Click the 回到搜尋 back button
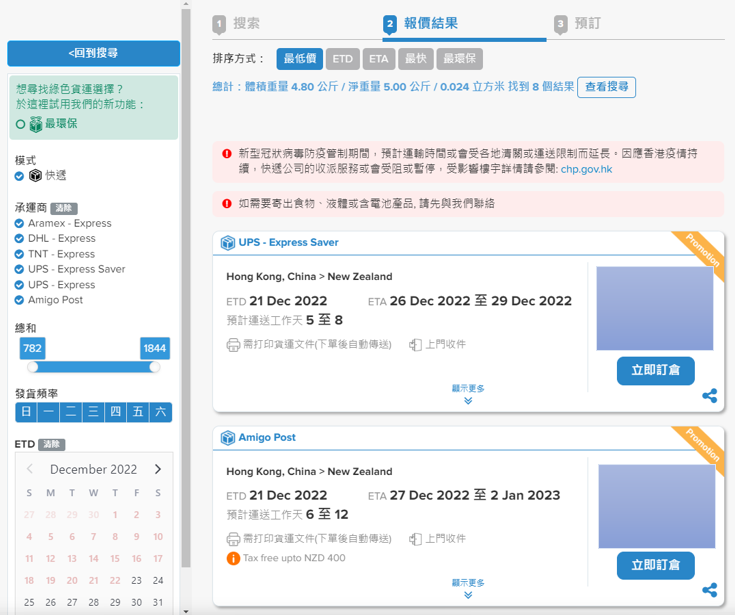The width and height of the screenshot is (735, 615). click(93, 53)
